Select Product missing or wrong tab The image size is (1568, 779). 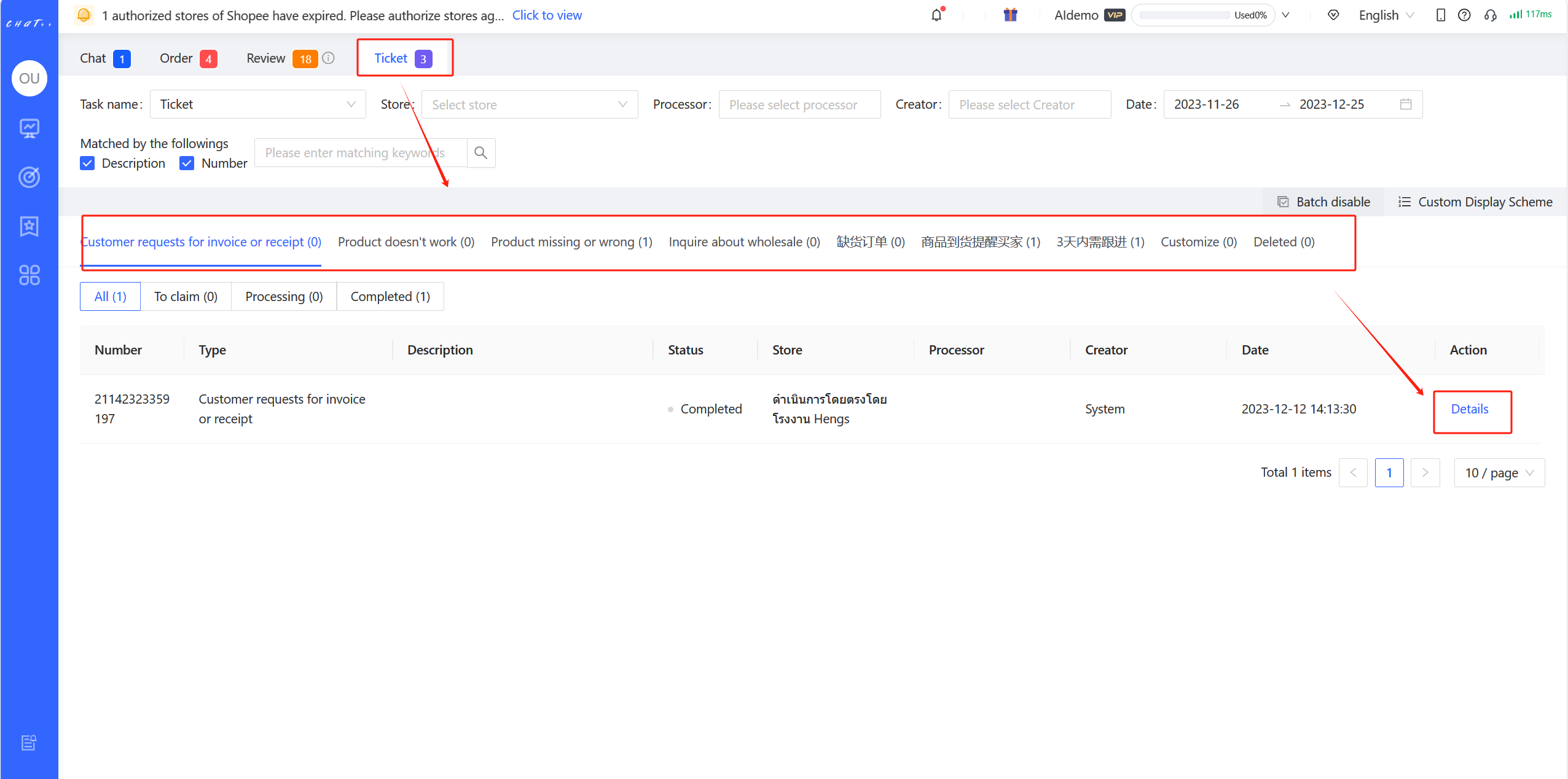[x=571, y=242]
